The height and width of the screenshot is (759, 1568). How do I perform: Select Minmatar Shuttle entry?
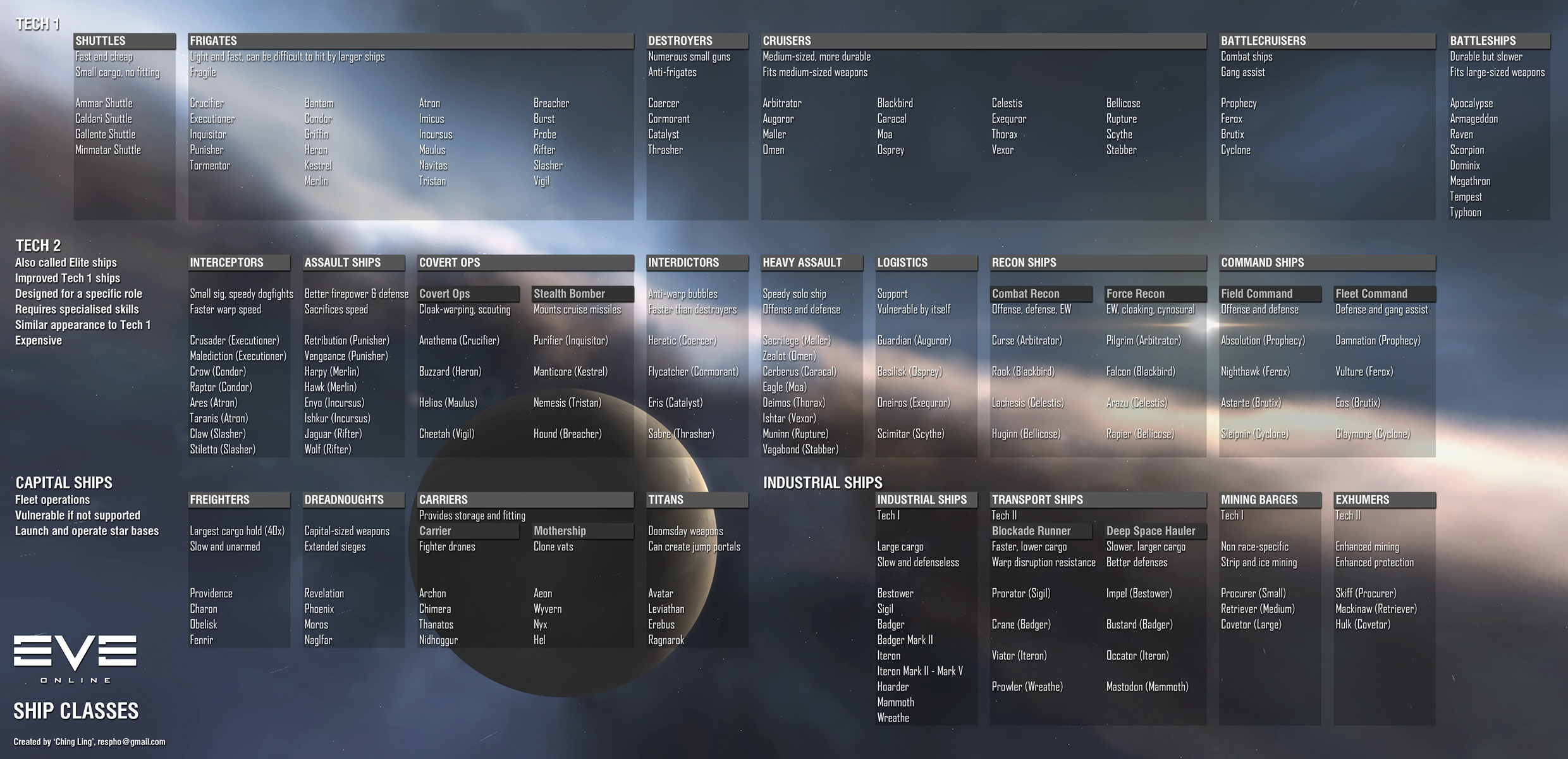pyautogui.click(x=108, y=150)
